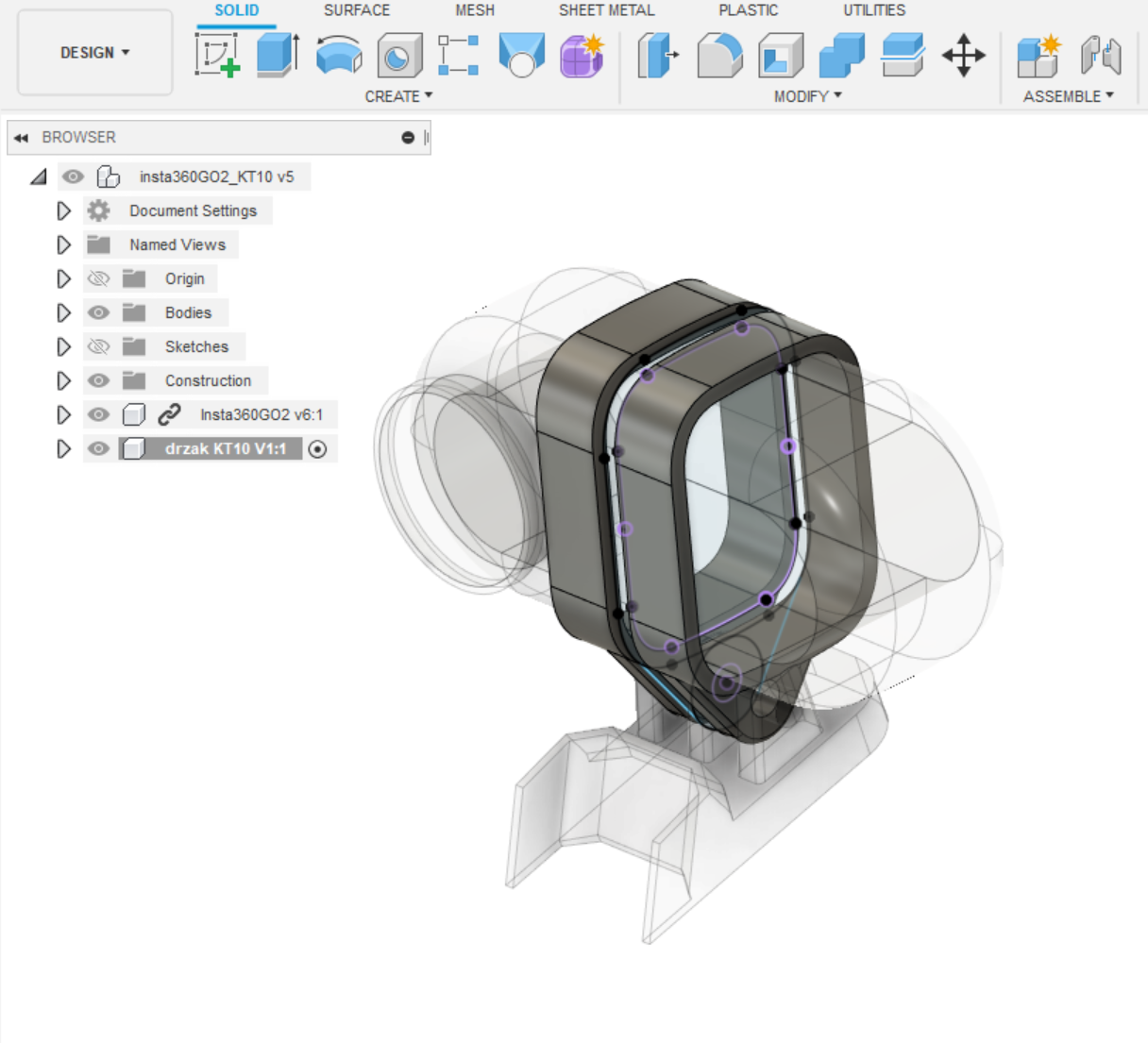The image size is (1148, 1043).
Task: Collapse the BROWSER panel with double arrows
Action: (x=21, y=138)
